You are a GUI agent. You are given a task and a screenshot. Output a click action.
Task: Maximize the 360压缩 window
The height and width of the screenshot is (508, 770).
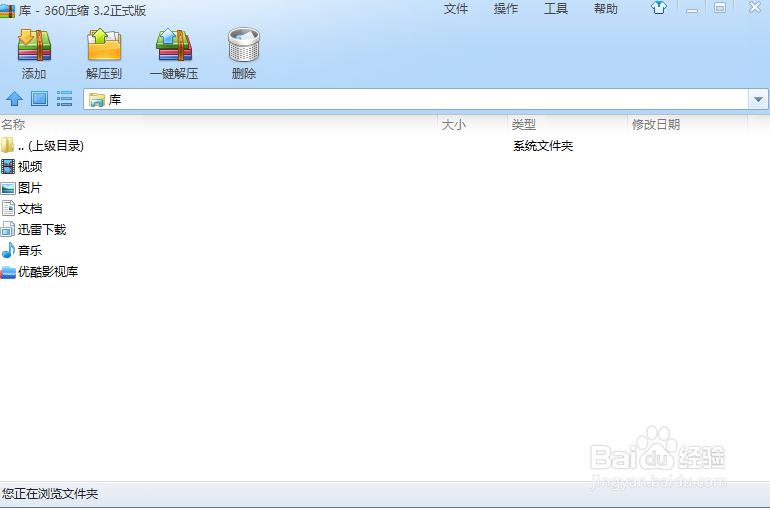[720, 8]
